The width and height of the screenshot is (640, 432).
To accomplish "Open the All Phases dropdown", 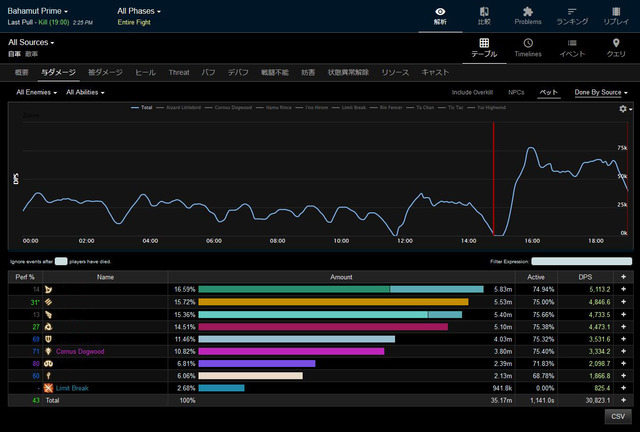I will pyautogui.click(x=139, y=11).
